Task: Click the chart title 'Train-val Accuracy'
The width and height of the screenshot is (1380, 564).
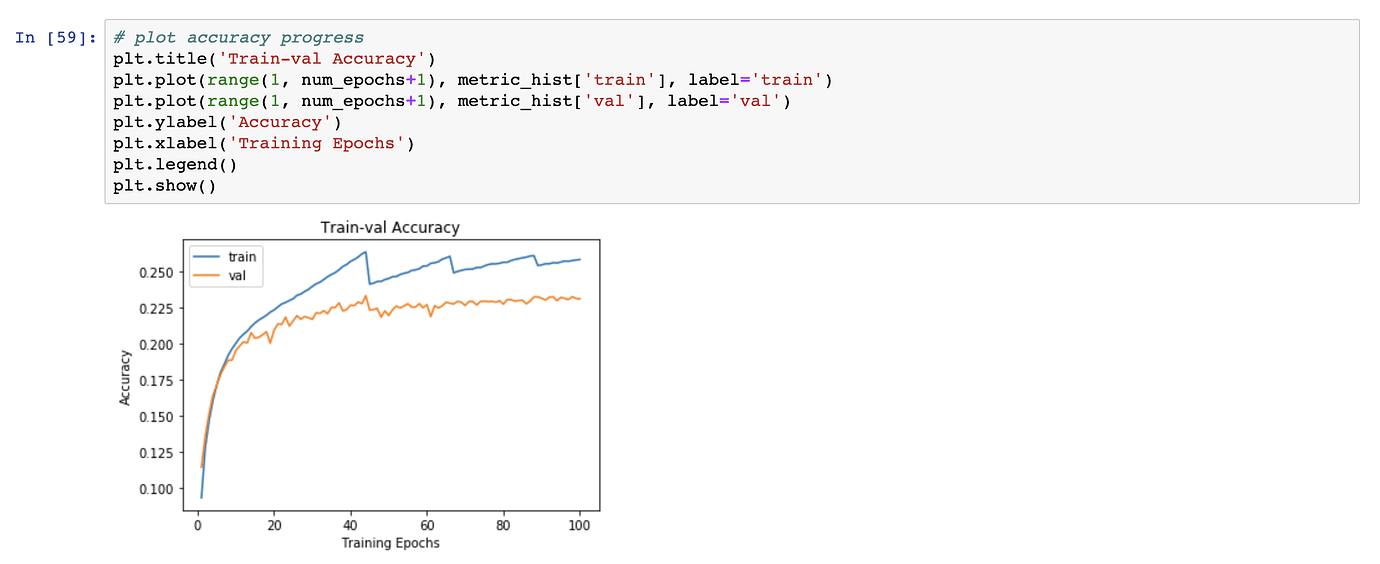Action: (390, 228)
